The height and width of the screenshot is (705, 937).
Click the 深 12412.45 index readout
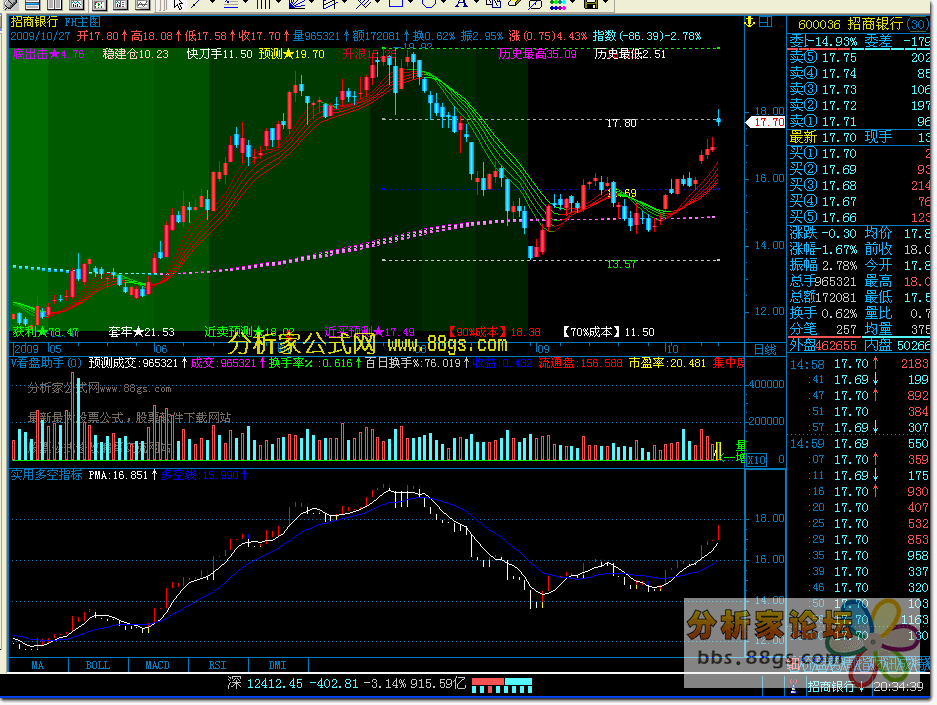(x=345, y=683)
